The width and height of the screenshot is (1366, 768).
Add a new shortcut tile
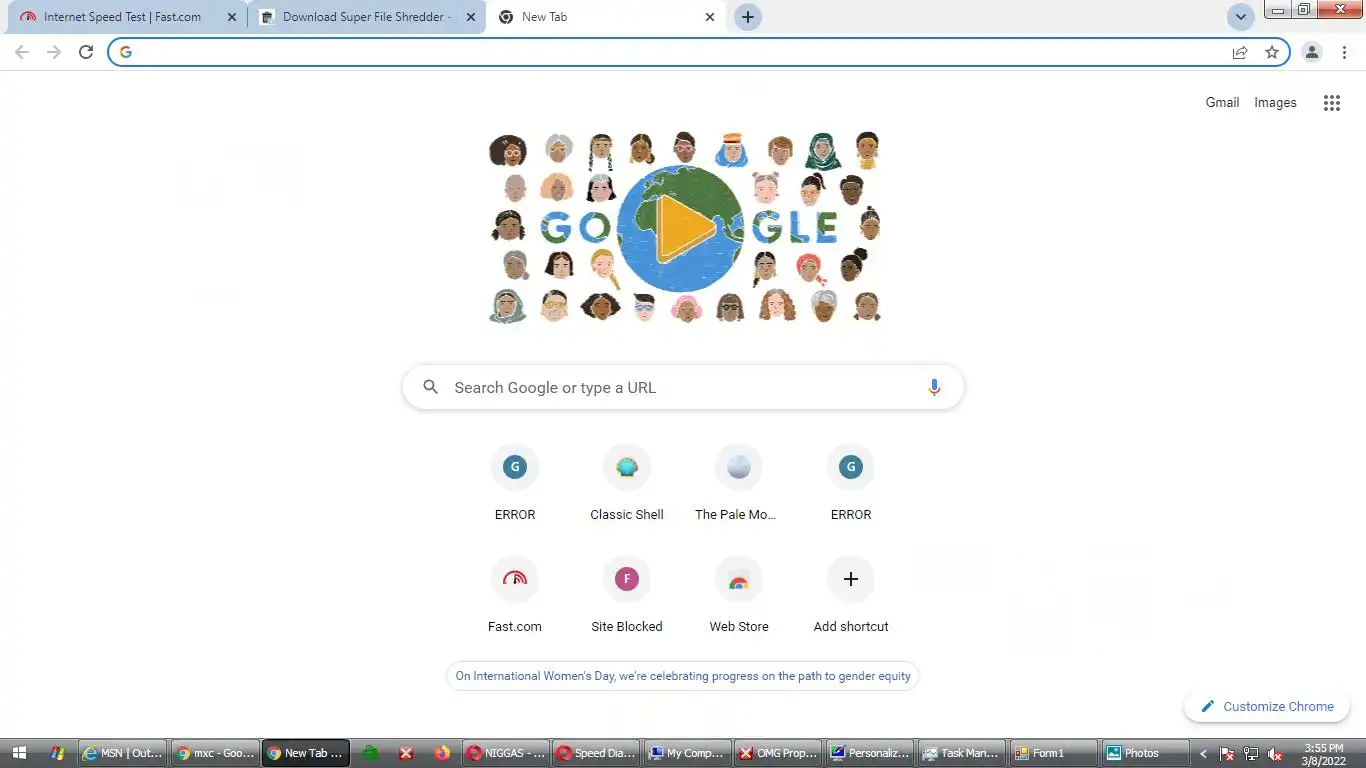[x=851, y=595]
